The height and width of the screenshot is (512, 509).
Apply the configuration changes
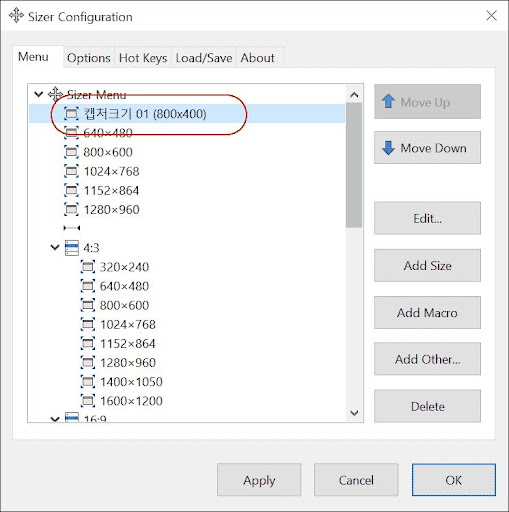coord(259,480)
